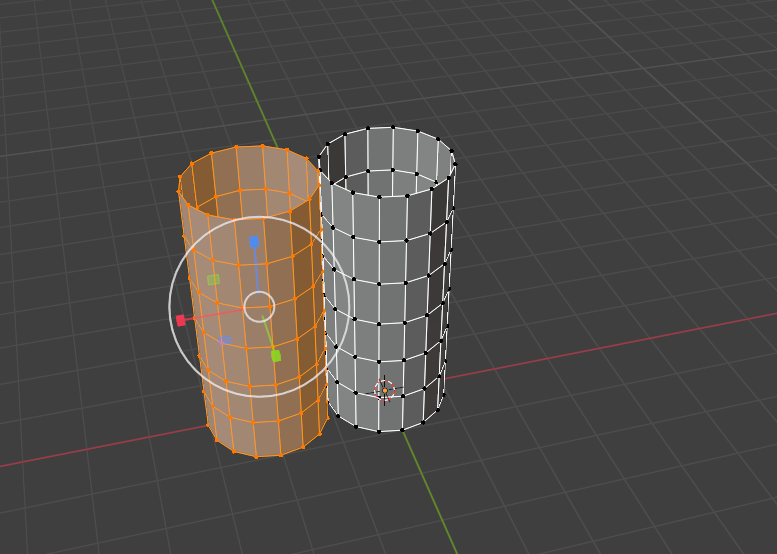The image size is (777, 554).
Task: Click the blue Z-axis gizmo line shaft
Action: tap(256, 272)
